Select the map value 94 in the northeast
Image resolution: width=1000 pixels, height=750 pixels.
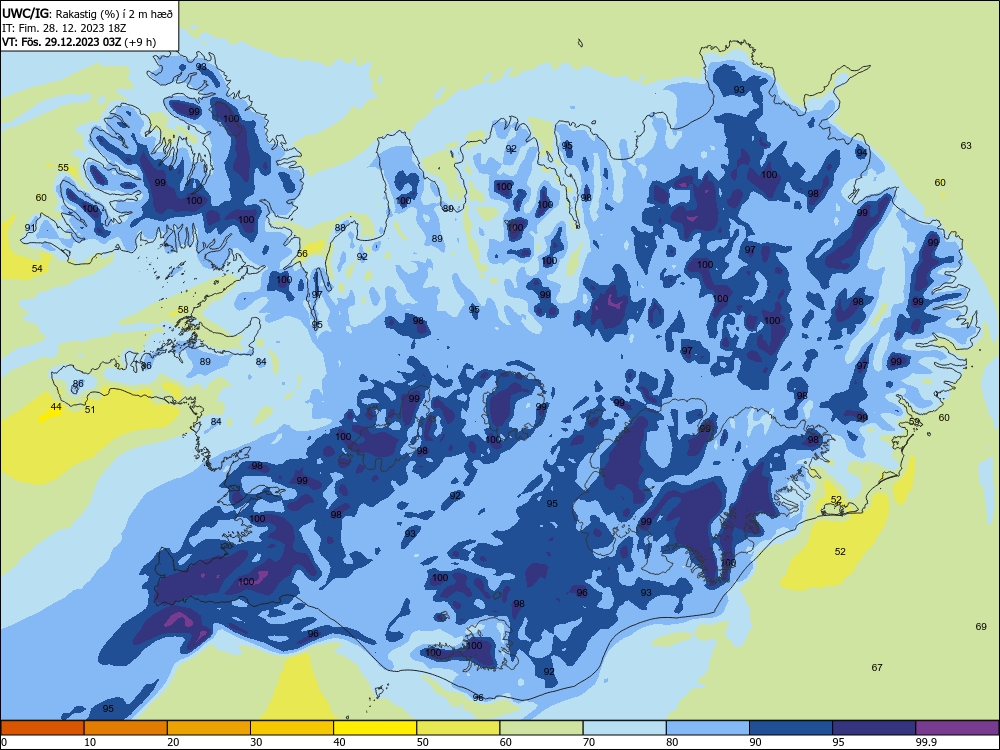(862, 153)
